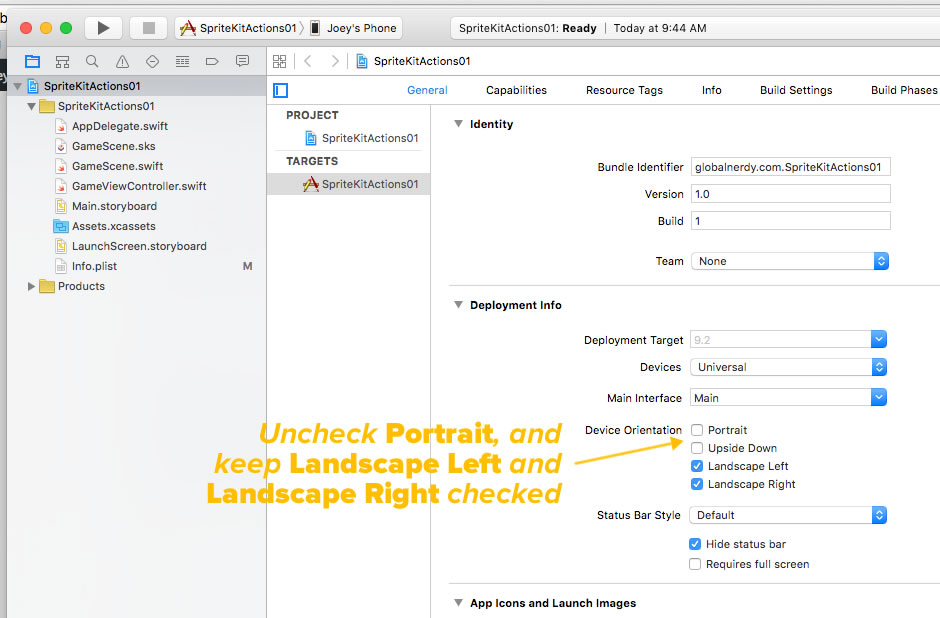Viewport: 940px width, 618px height.
Task: Open the Project navigator folder icon
Action: [32, 61]
